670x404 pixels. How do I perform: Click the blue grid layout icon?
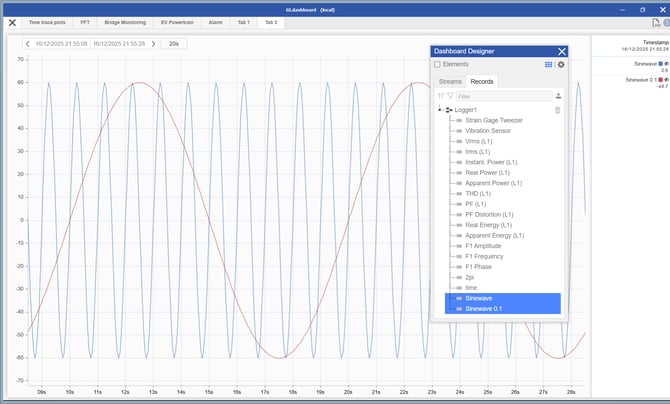(548, 64)
